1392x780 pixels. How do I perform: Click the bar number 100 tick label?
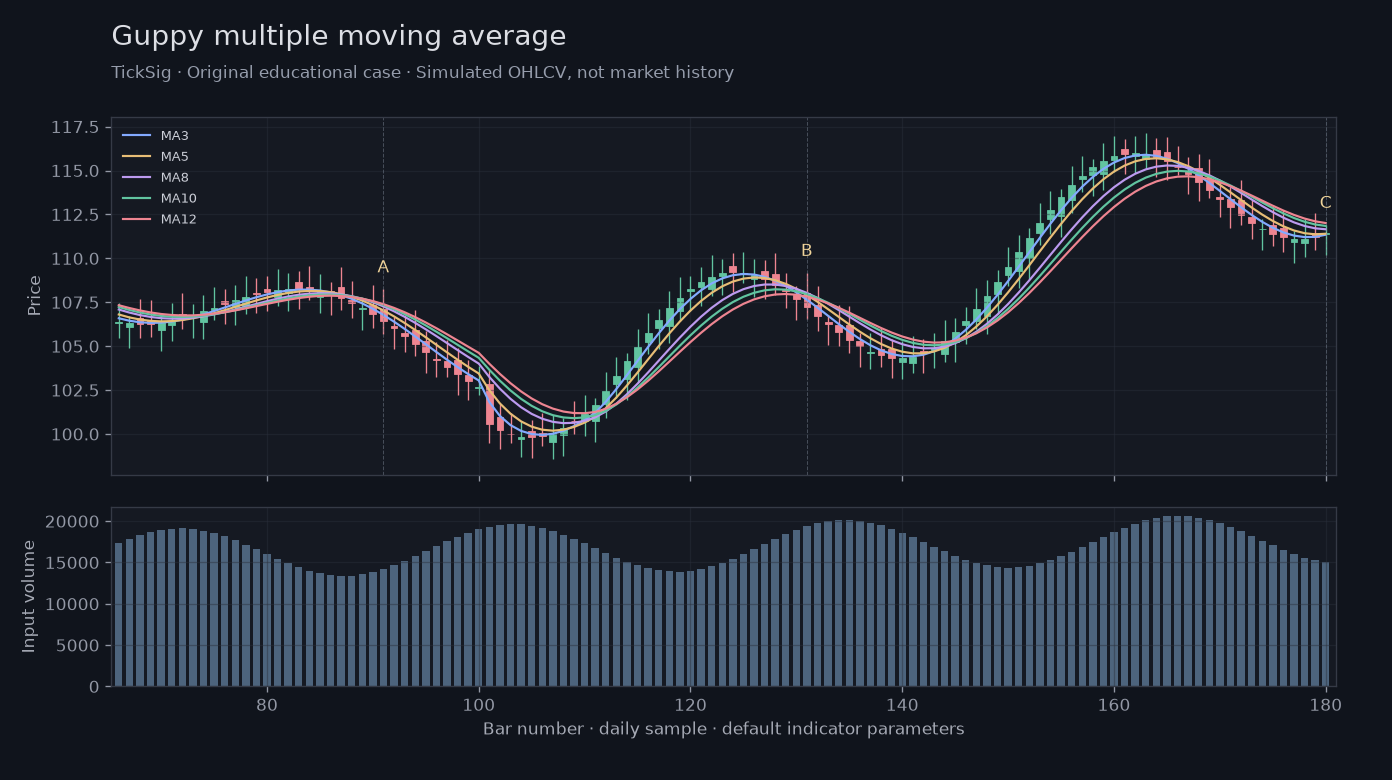pyautogui.click(x=479, y=703)
